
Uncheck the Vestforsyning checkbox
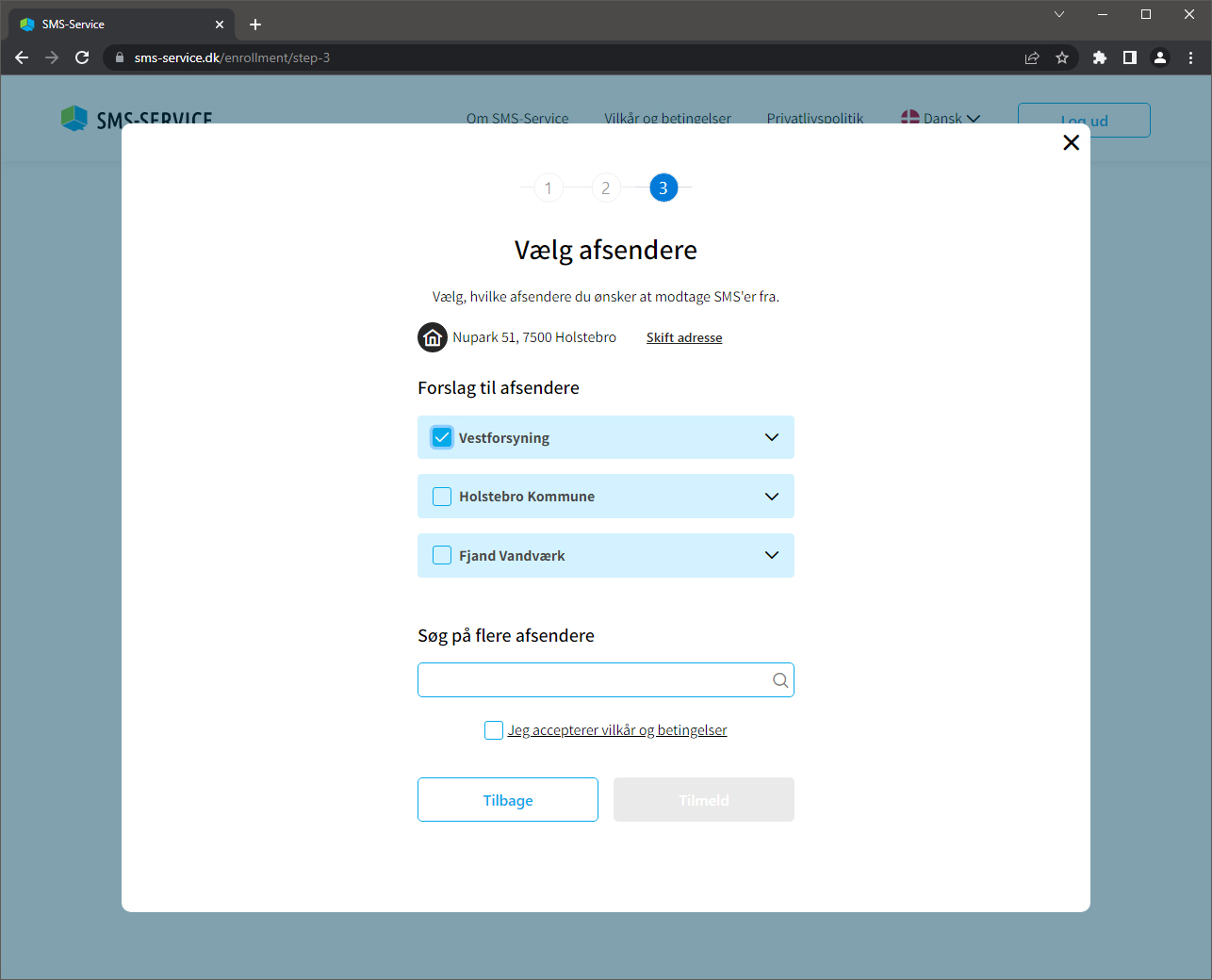point(442,437)
